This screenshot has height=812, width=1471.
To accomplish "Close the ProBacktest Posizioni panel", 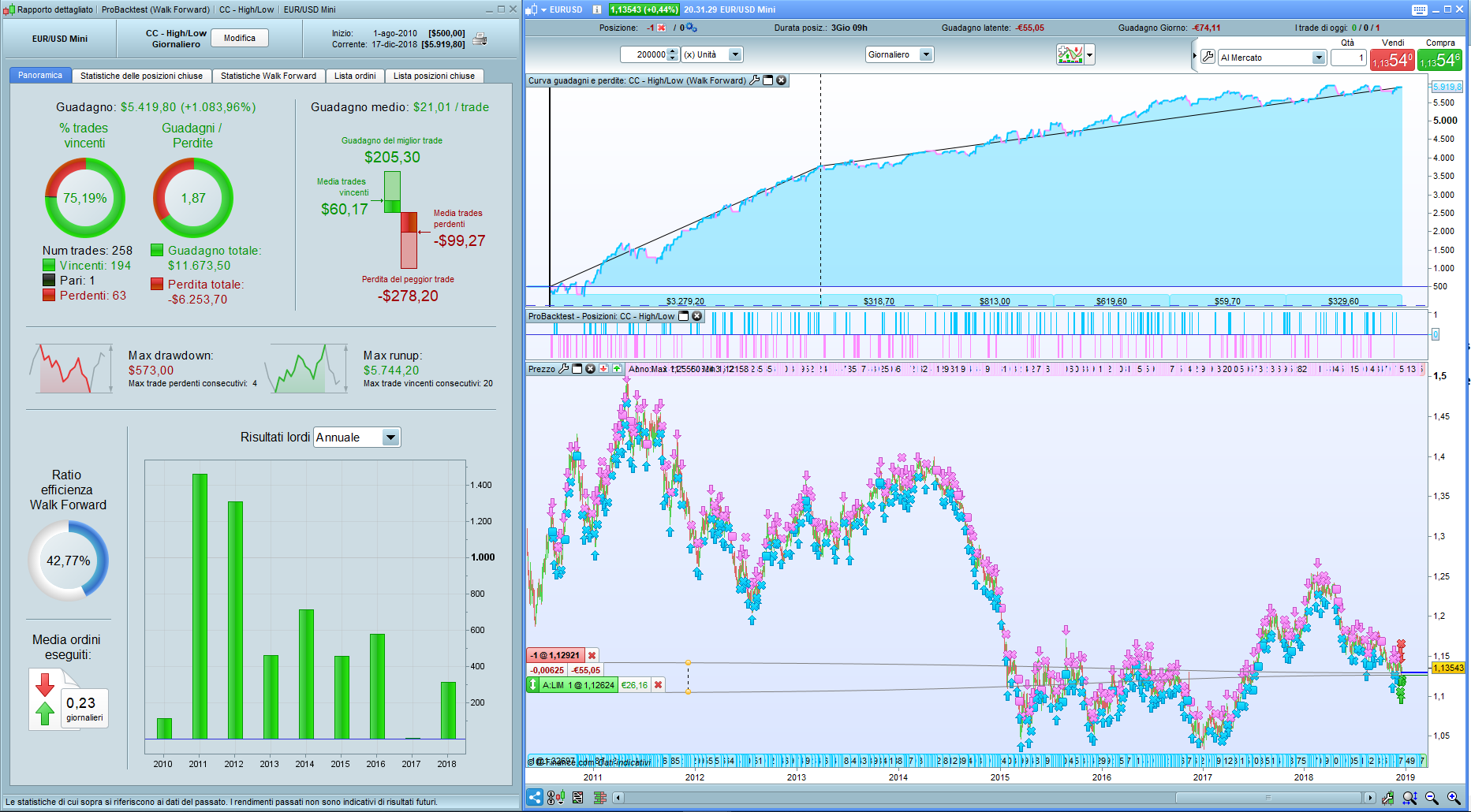I will (697, 316).
